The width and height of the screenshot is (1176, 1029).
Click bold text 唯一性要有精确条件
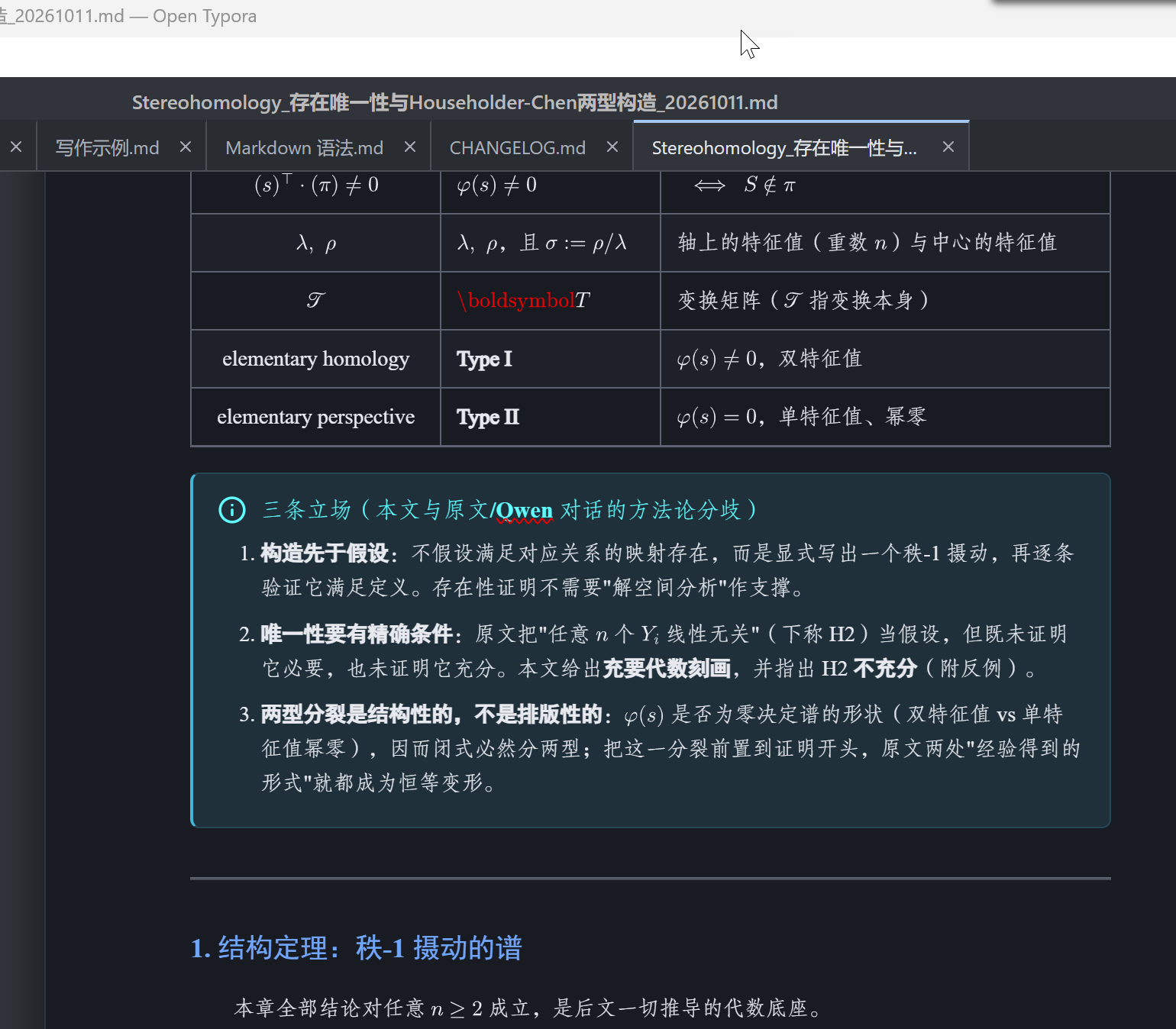click(357, 634)
